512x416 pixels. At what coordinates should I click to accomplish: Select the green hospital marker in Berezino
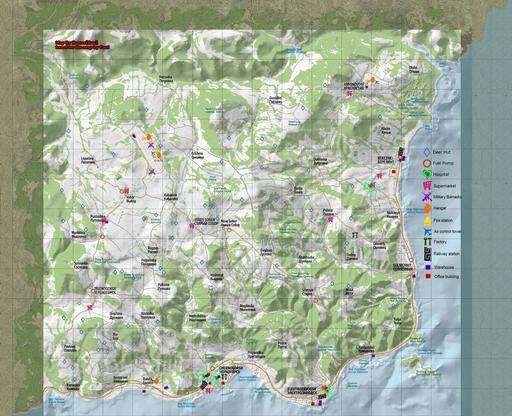click(370, 185)
